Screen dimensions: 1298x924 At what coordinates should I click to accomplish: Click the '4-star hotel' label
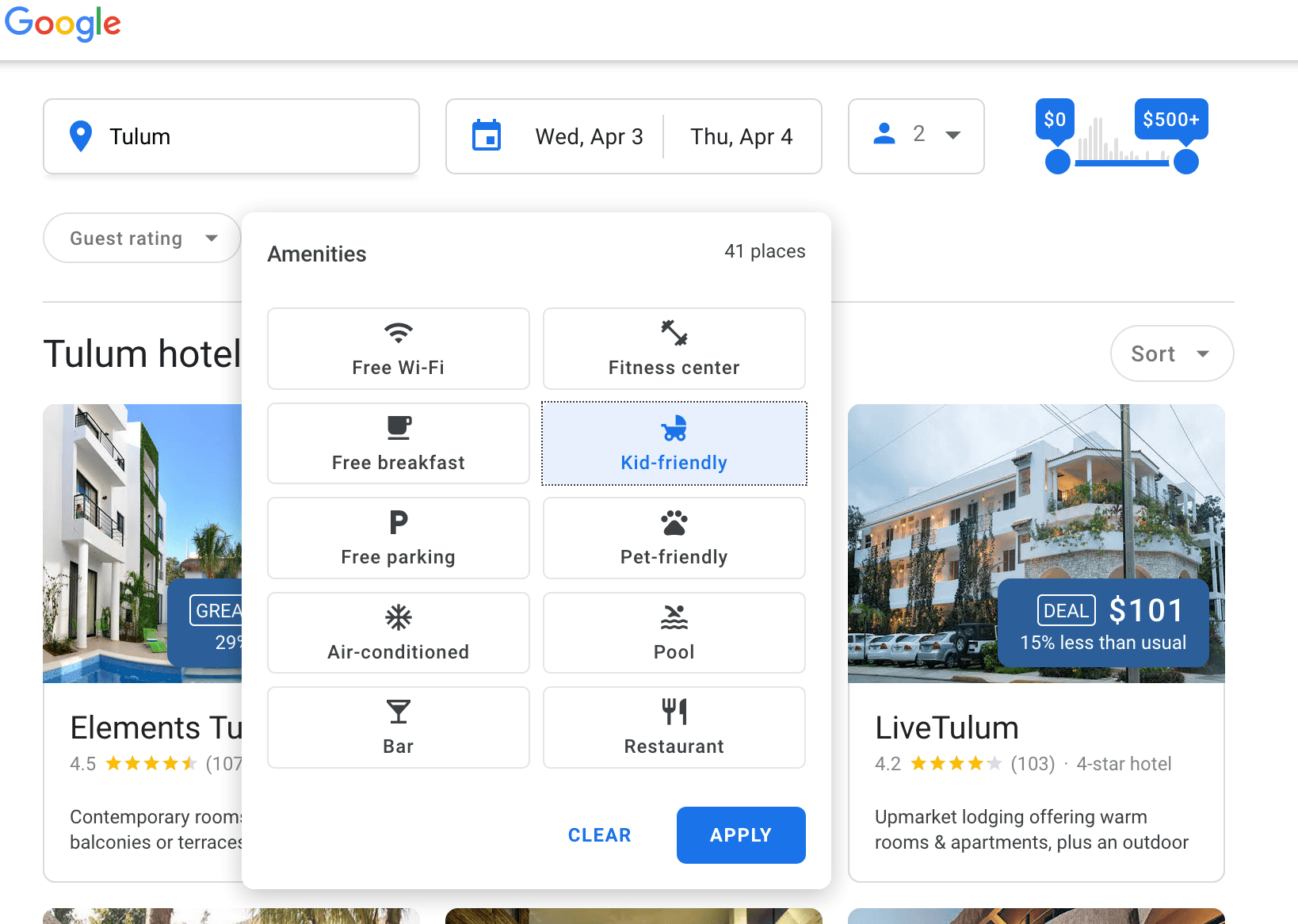1124,764
